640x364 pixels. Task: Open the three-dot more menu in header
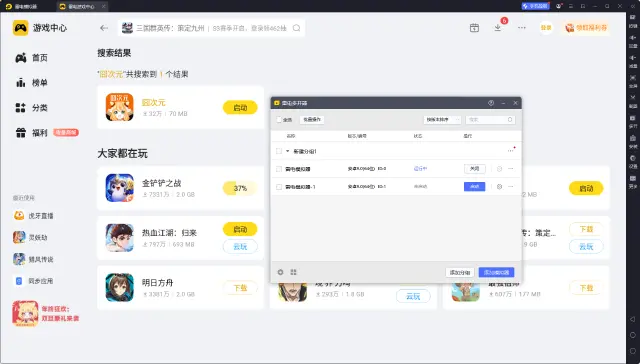click(522, 28)
